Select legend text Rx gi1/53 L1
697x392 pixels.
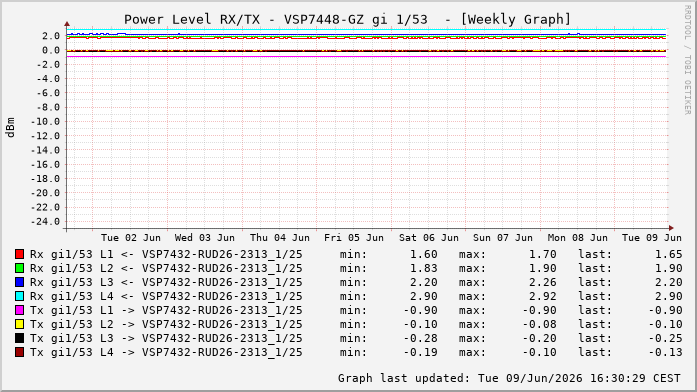click(72, 254)
